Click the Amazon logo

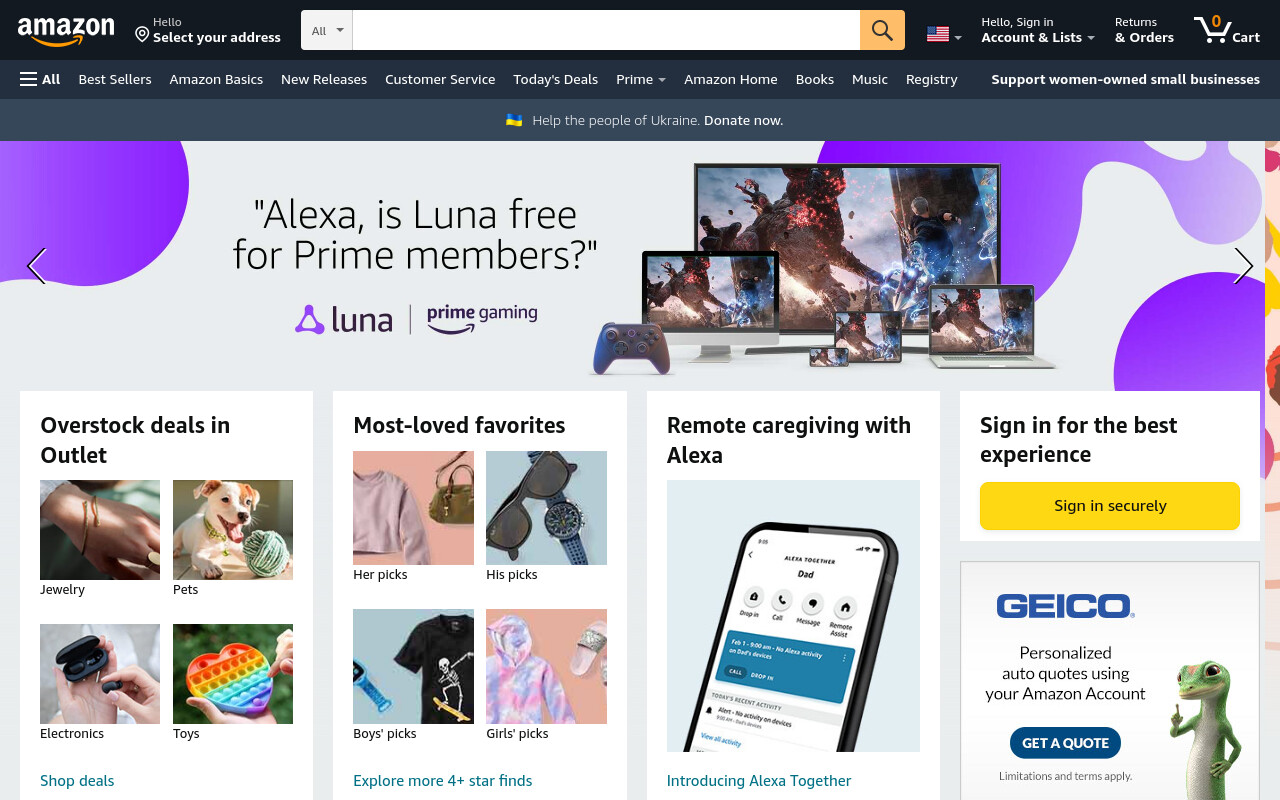(x=66, y=31)
